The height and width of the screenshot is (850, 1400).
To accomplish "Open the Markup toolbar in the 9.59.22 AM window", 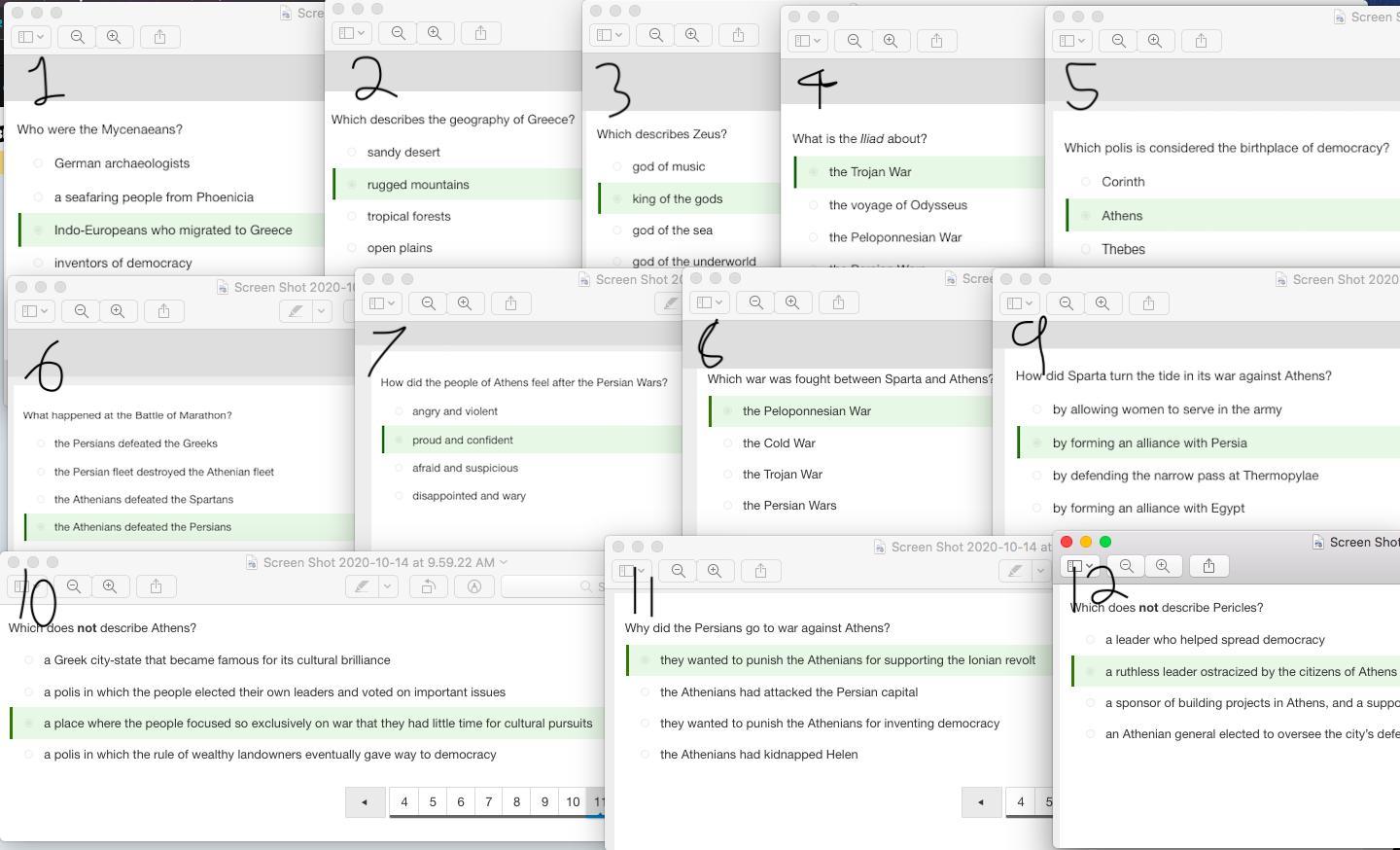I will 474,586.
